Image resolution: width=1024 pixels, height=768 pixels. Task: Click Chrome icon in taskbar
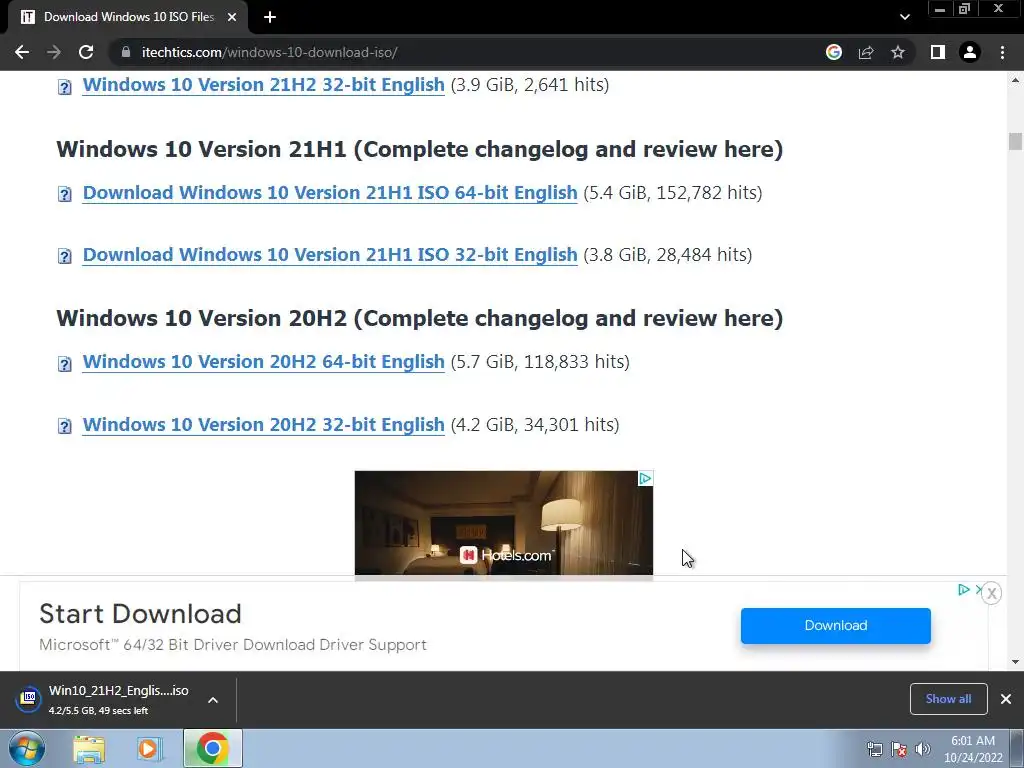pos(212,748)
